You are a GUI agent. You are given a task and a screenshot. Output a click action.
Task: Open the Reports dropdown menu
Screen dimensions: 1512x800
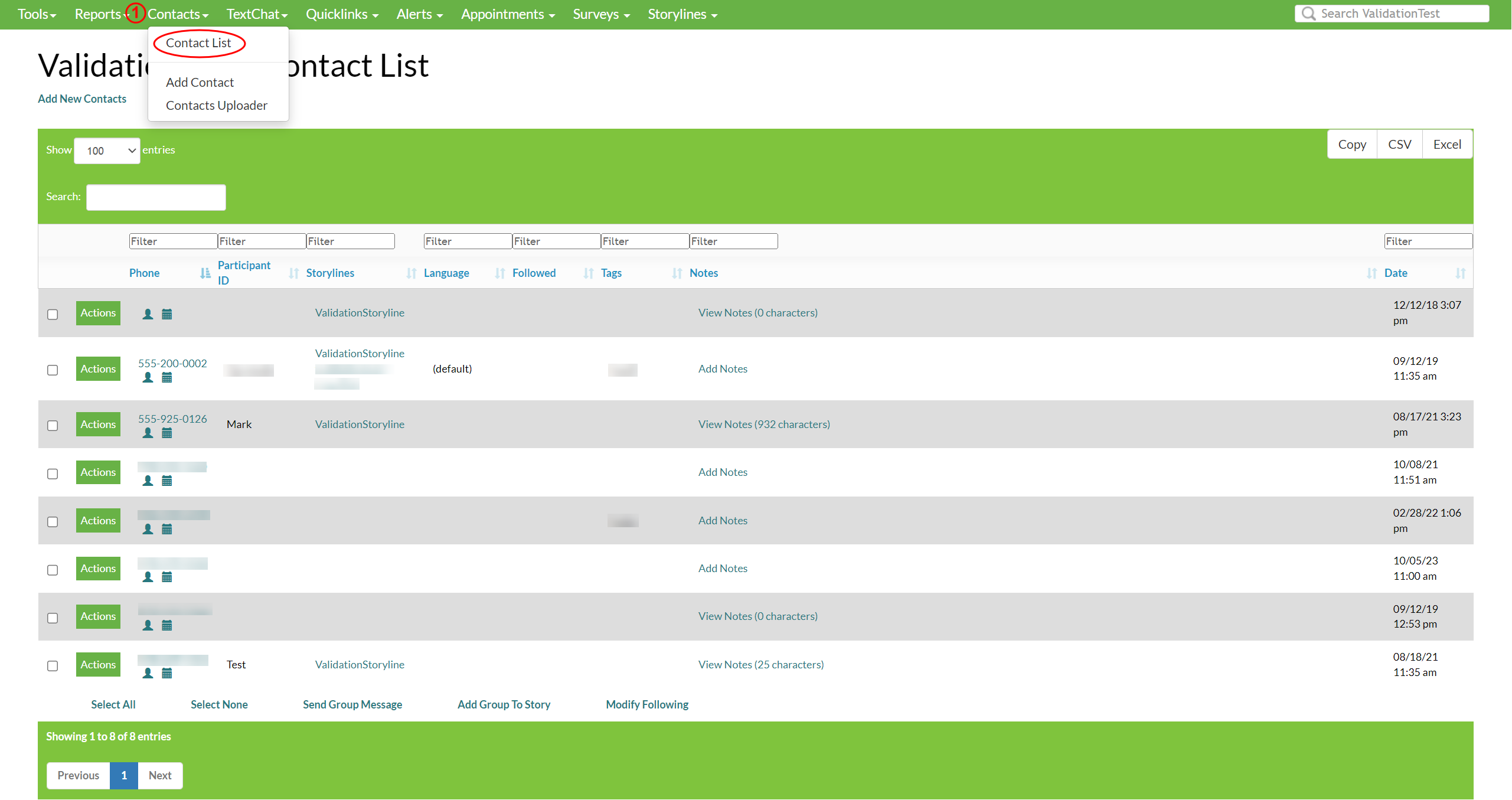(x=101, y=14)
